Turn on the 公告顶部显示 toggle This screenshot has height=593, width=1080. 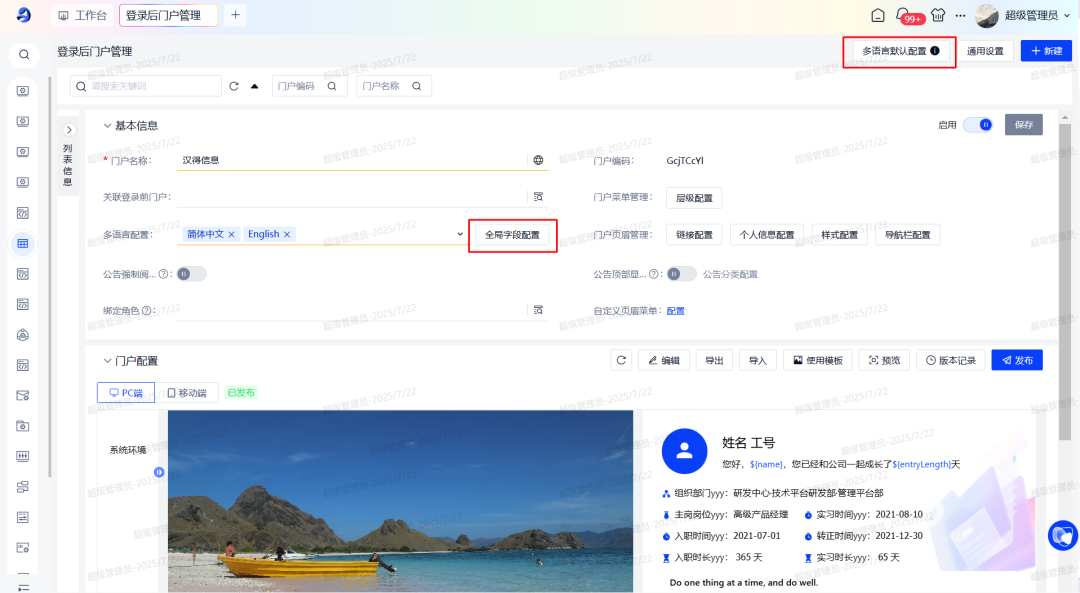(681, 274)
